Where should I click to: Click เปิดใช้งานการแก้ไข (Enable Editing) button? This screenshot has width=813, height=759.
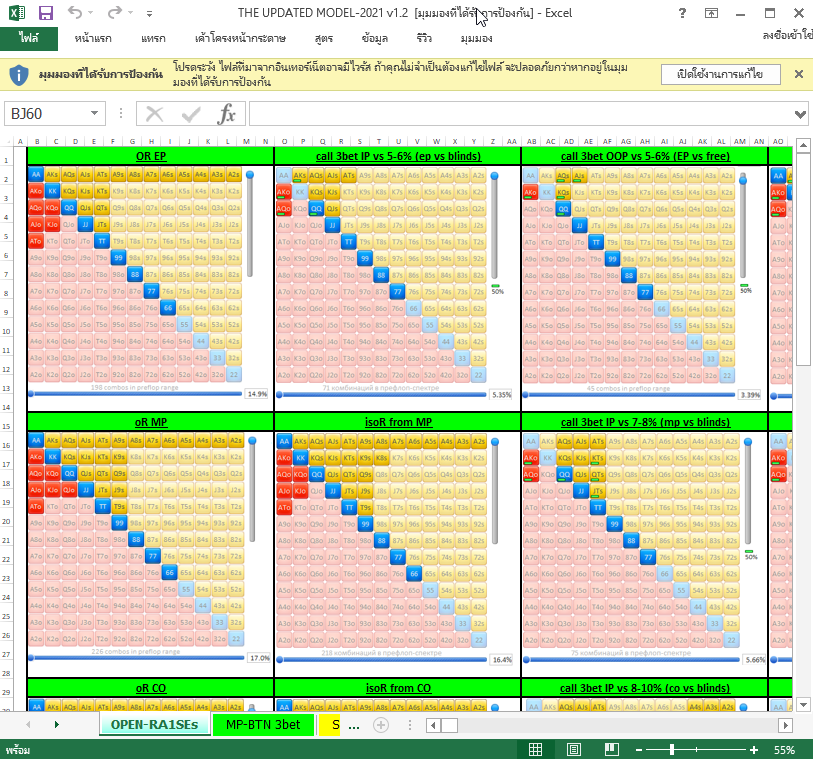pyautogui.click(x=720, y=74)
